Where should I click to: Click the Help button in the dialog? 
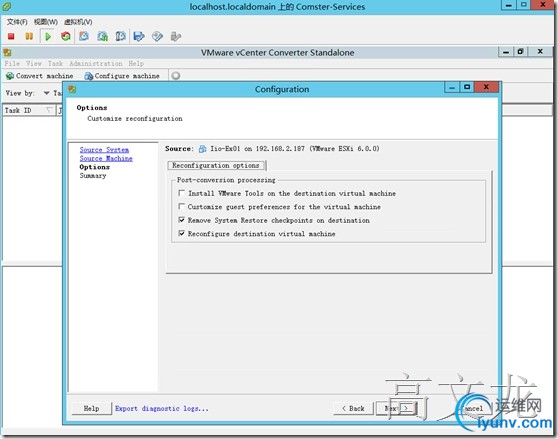coord(91,408)
